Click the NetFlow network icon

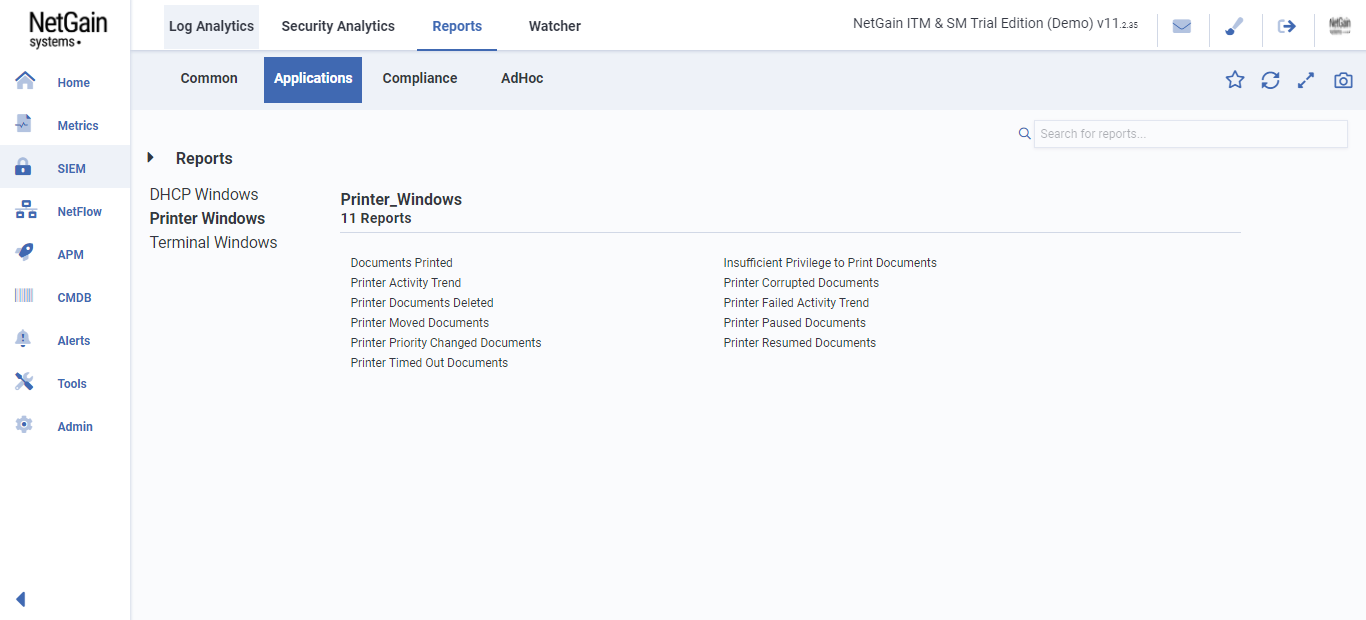click(x=26, y=210)
